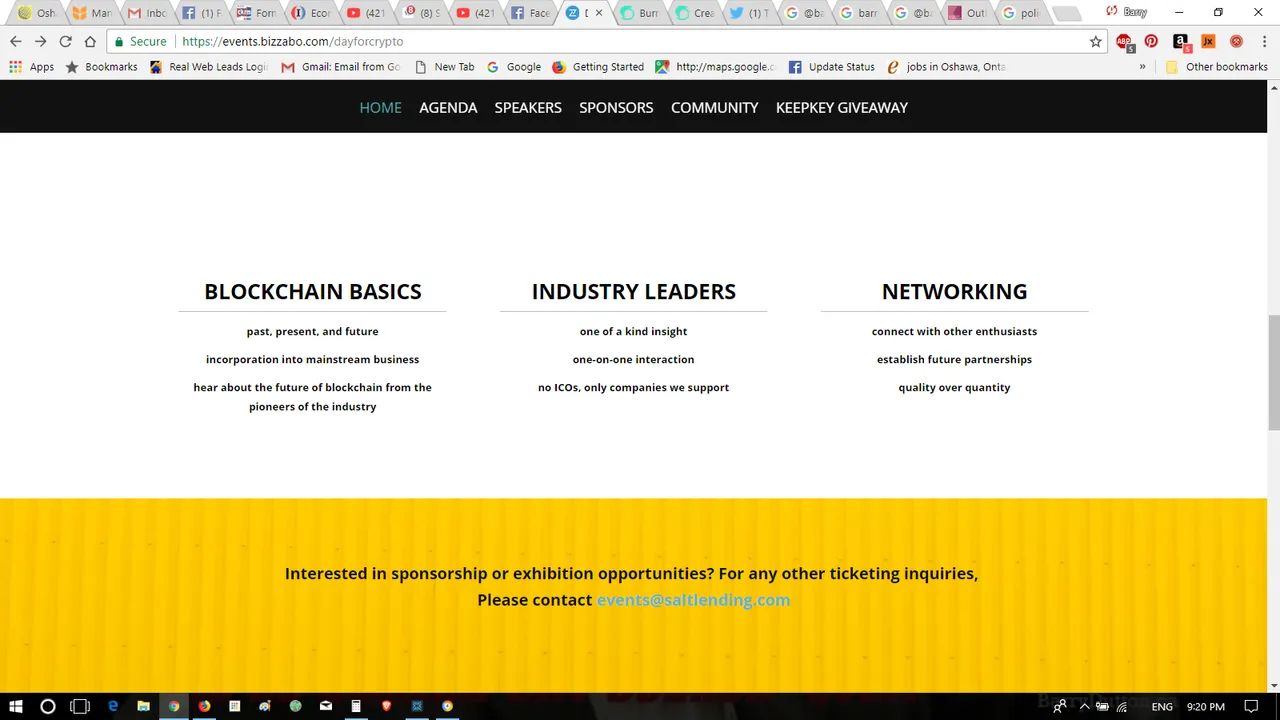Click the NETWORKING heading
Image resolution: width=1280 pixels, height=720 pixels.
click(x=954, y=291)
